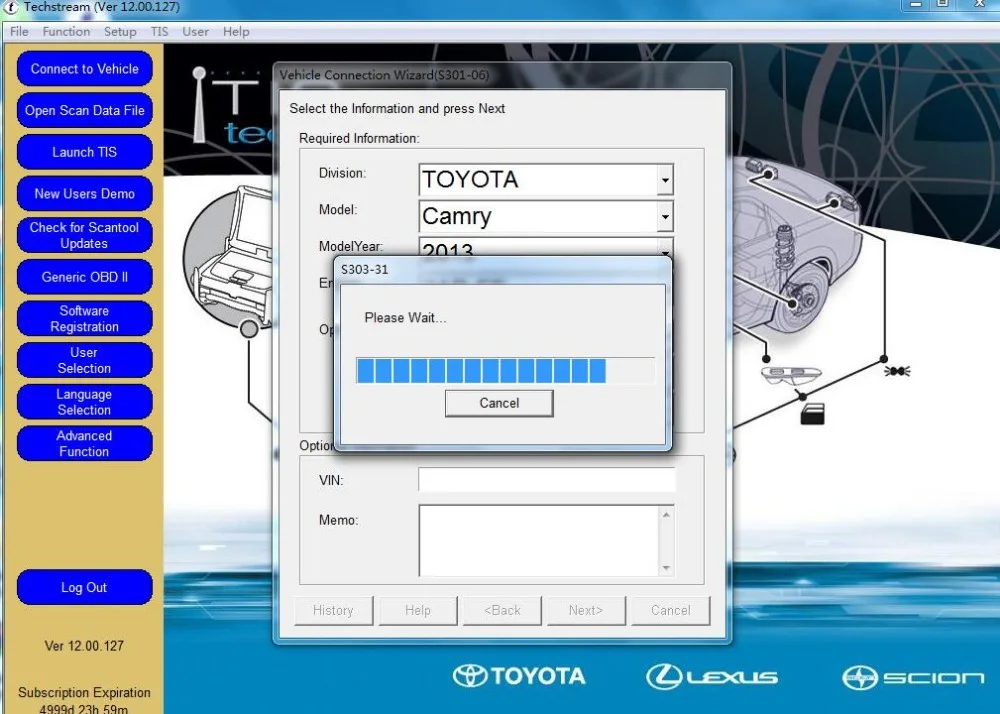Expand the Model Camry dropdown

click(x=665, y=217)
